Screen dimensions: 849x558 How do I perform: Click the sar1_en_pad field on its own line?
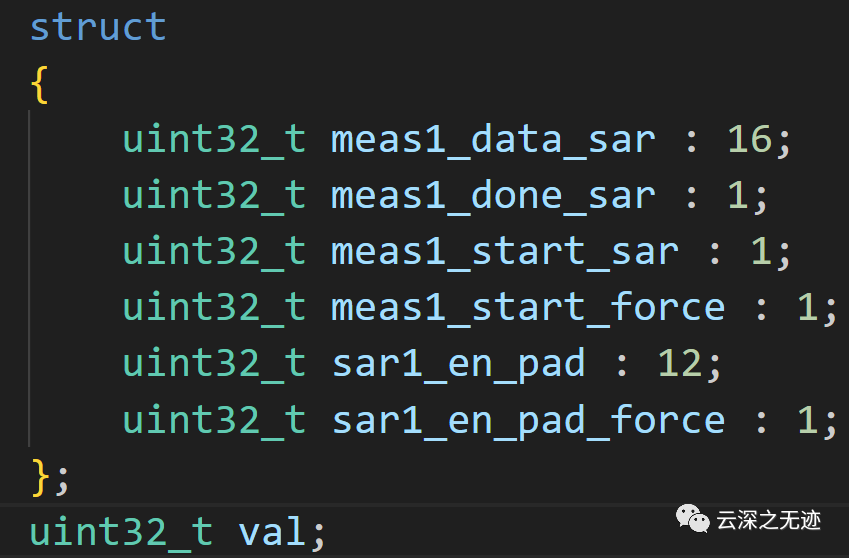click(458, 364)
